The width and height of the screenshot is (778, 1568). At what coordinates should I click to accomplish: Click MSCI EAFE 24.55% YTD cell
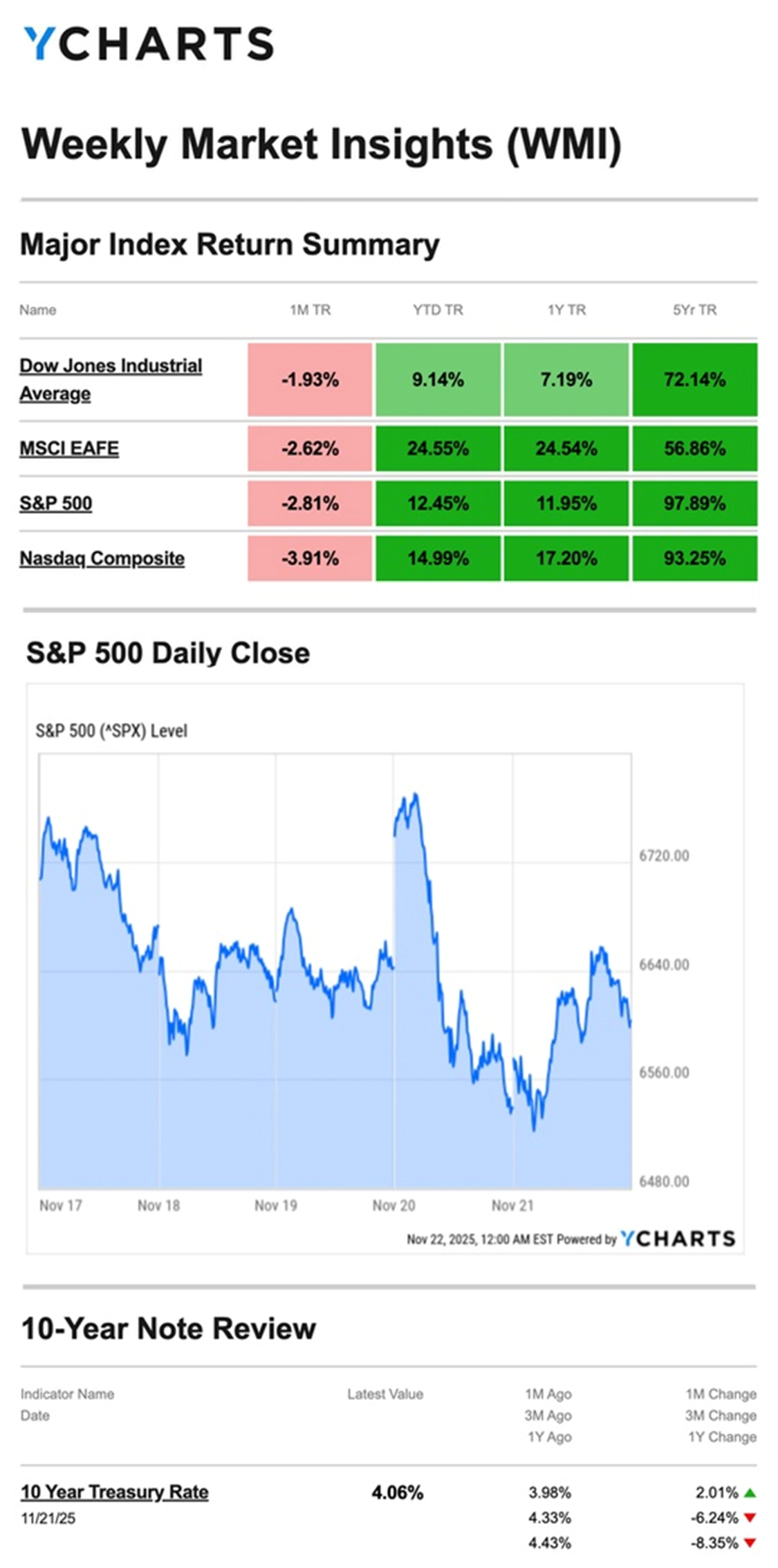click(438, 448)
